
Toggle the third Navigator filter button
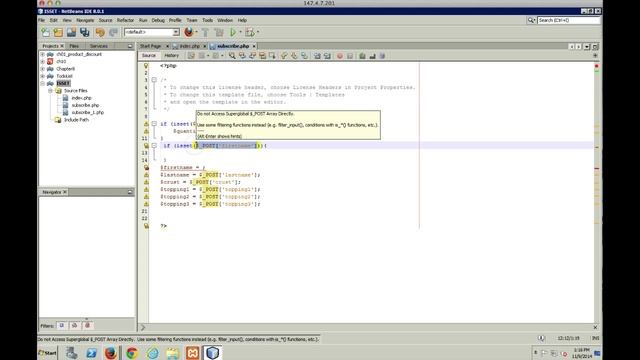click(x=87, y=326)
